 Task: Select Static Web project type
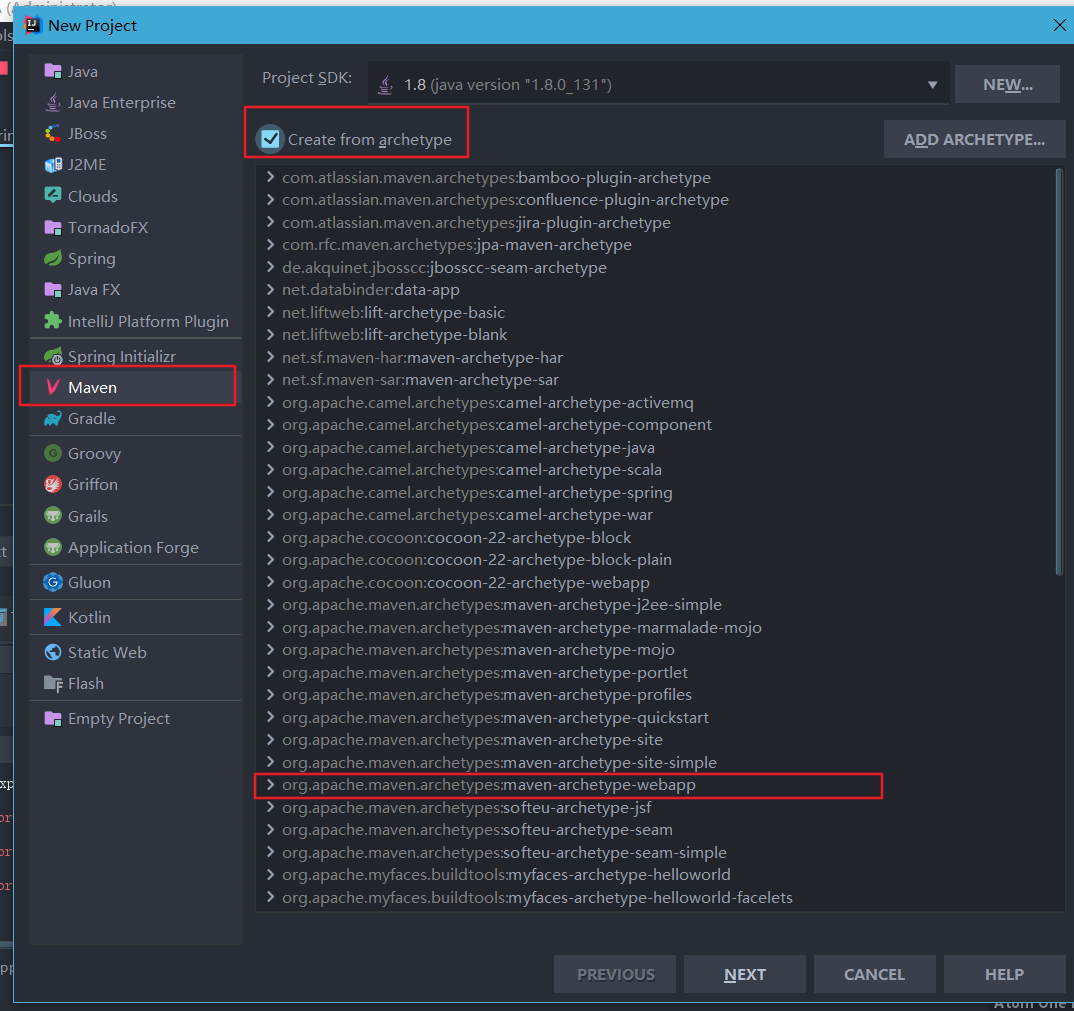[x=136, y=652]
